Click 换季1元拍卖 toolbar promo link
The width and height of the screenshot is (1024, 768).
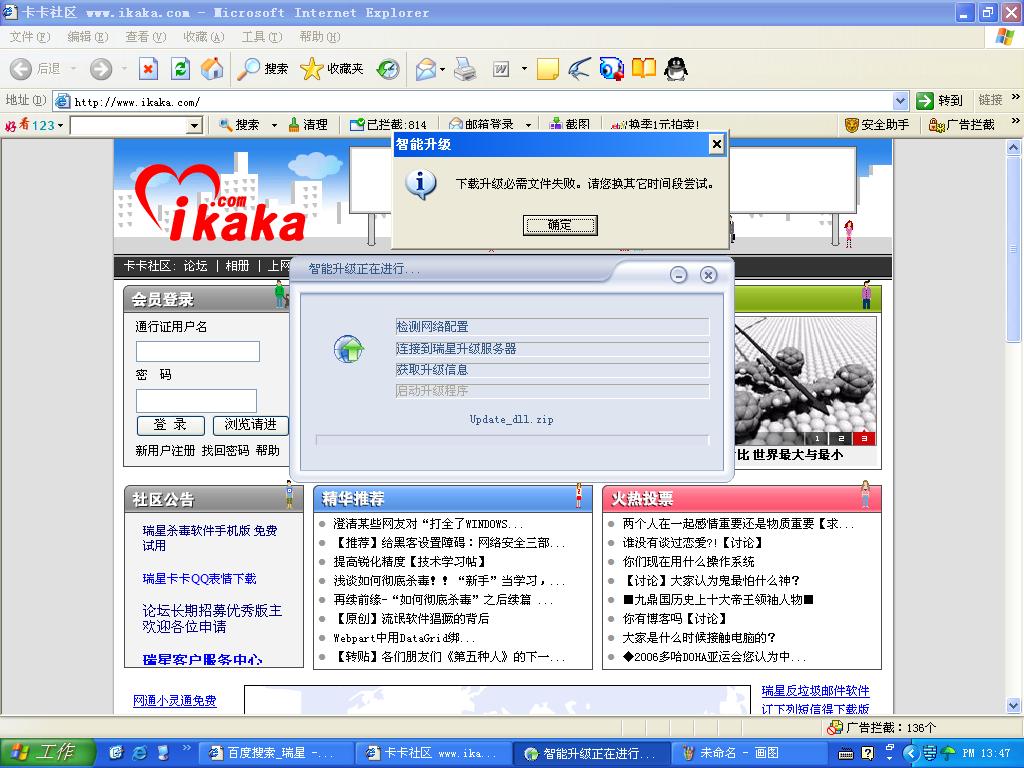[x=656, y=124]
